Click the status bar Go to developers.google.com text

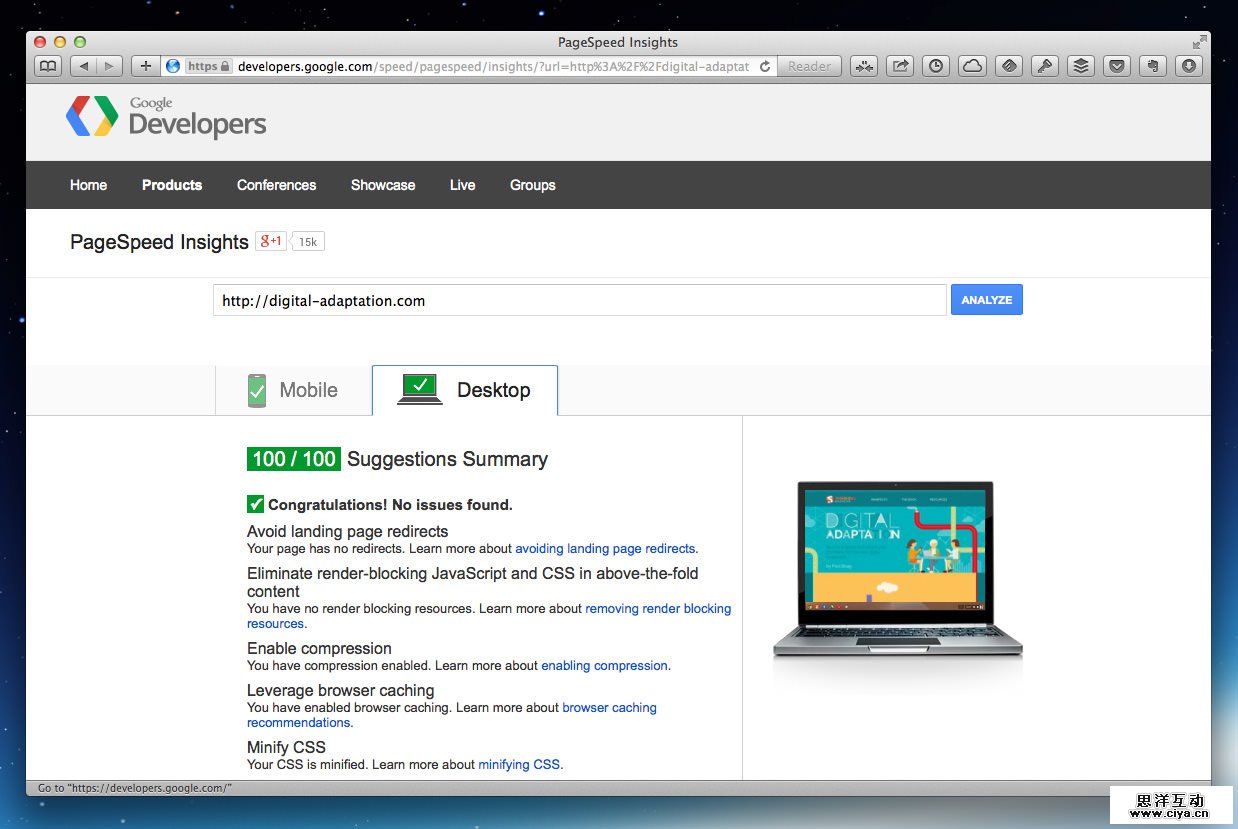(x=134, y=788)
